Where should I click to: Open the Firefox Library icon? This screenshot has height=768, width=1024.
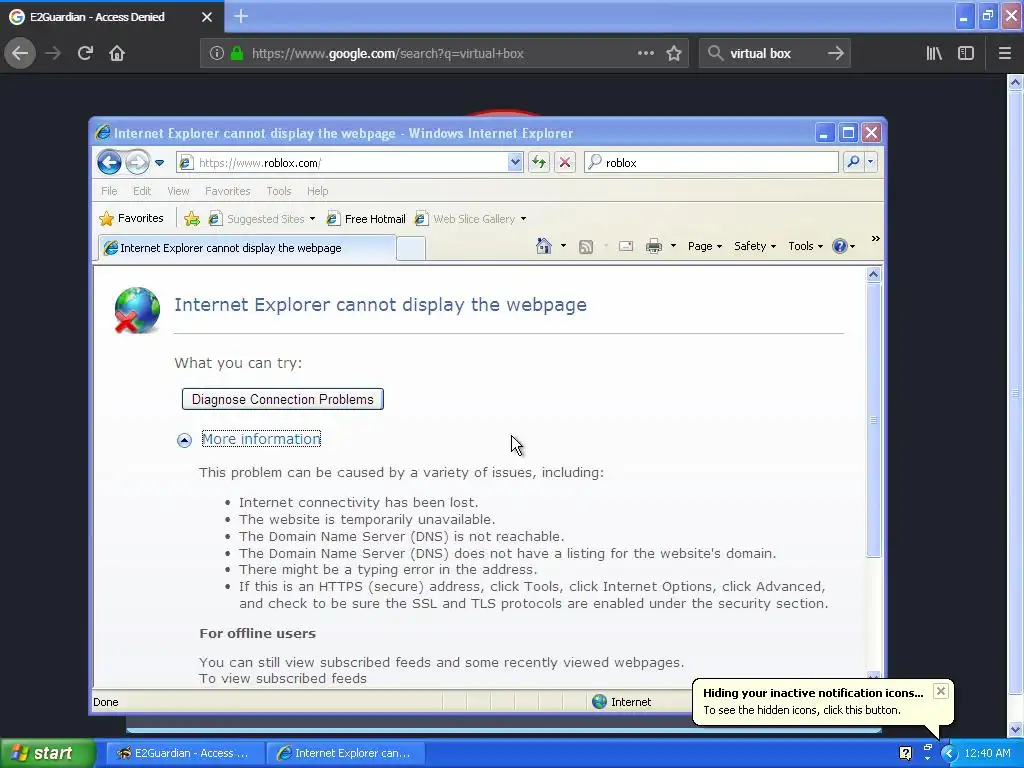tap(934, 53)
